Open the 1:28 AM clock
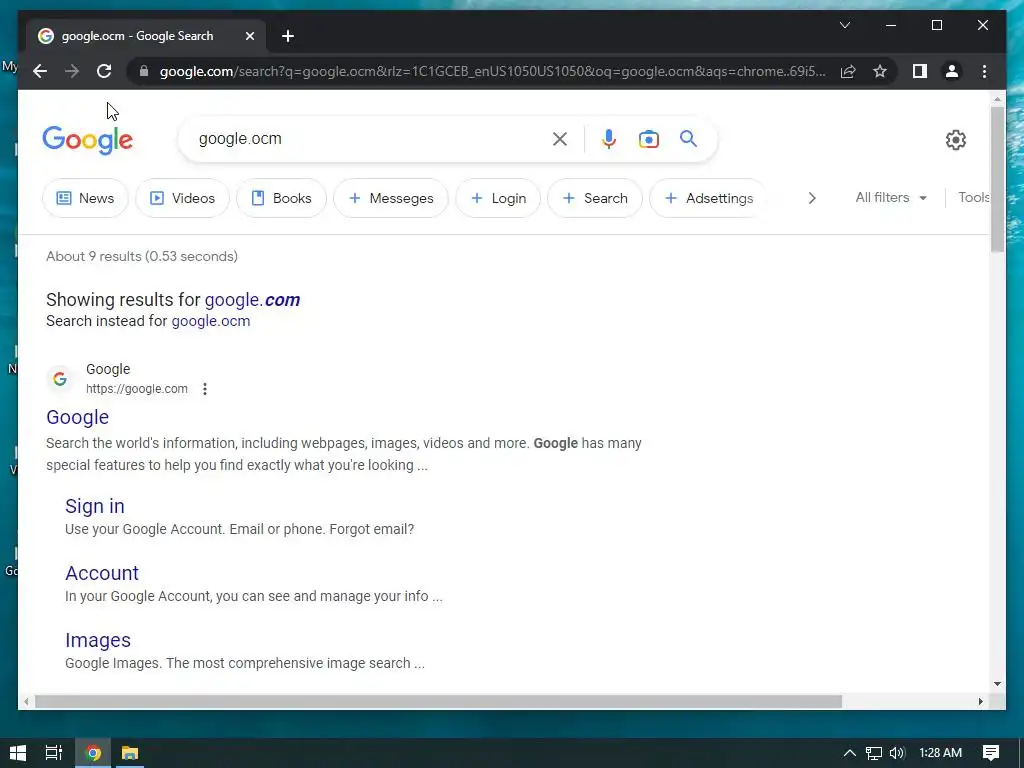1024x768 pixels. click(940, 753)
